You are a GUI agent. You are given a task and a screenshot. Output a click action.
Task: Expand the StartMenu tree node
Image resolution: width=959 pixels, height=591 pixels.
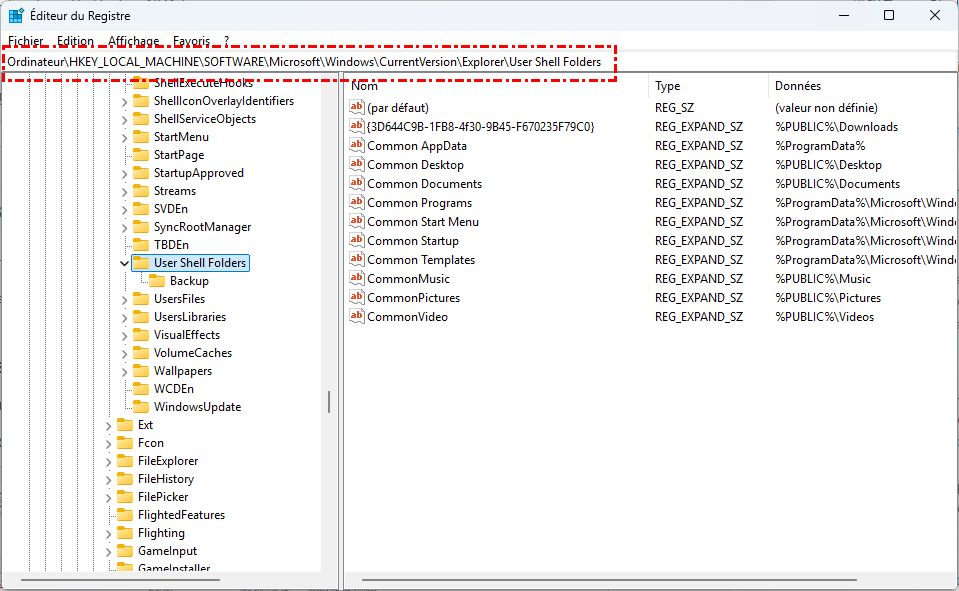tap(124, 137)
